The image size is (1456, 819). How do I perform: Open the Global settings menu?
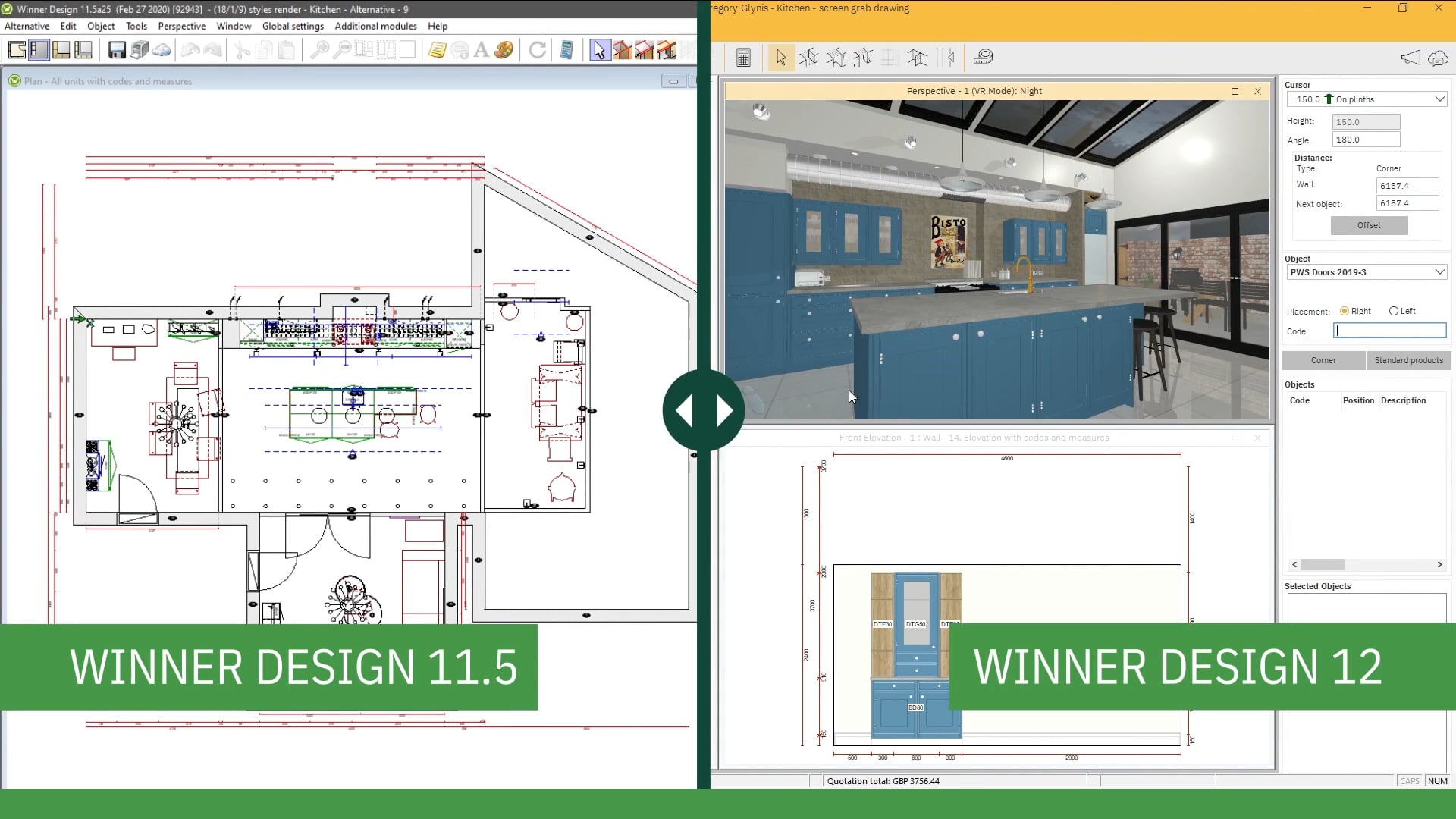[x=293, y=26]
